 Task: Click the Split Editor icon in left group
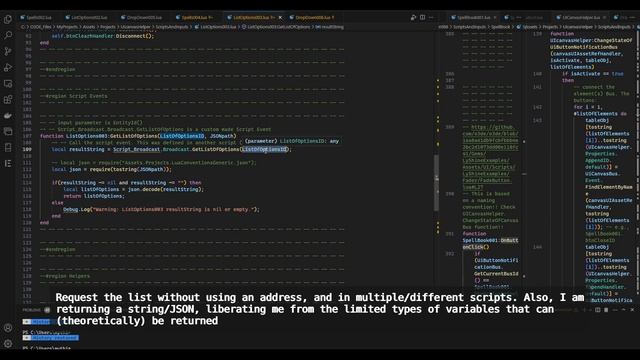tap(422, 18)
